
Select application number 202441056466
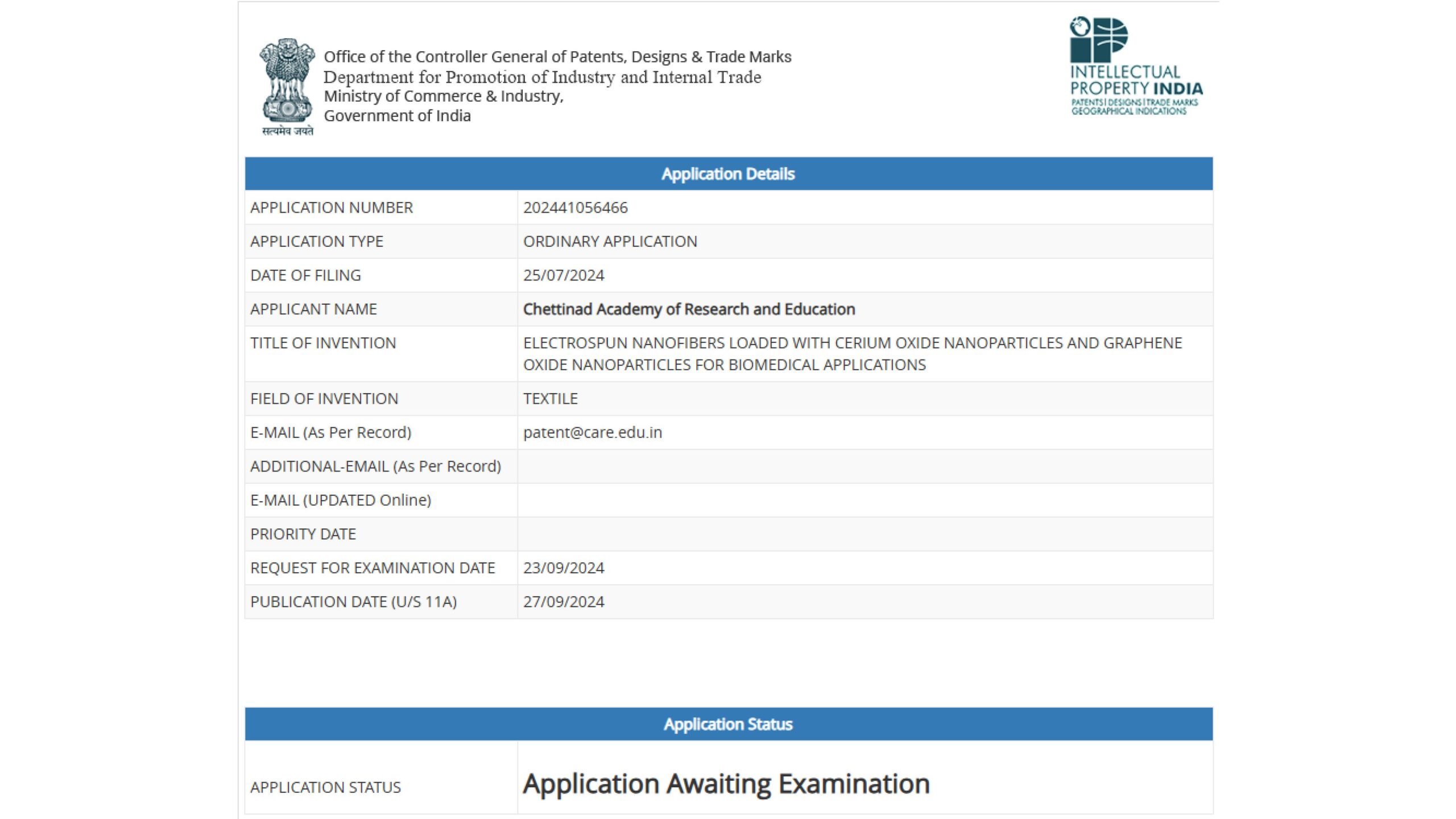(x=575, y=208)
